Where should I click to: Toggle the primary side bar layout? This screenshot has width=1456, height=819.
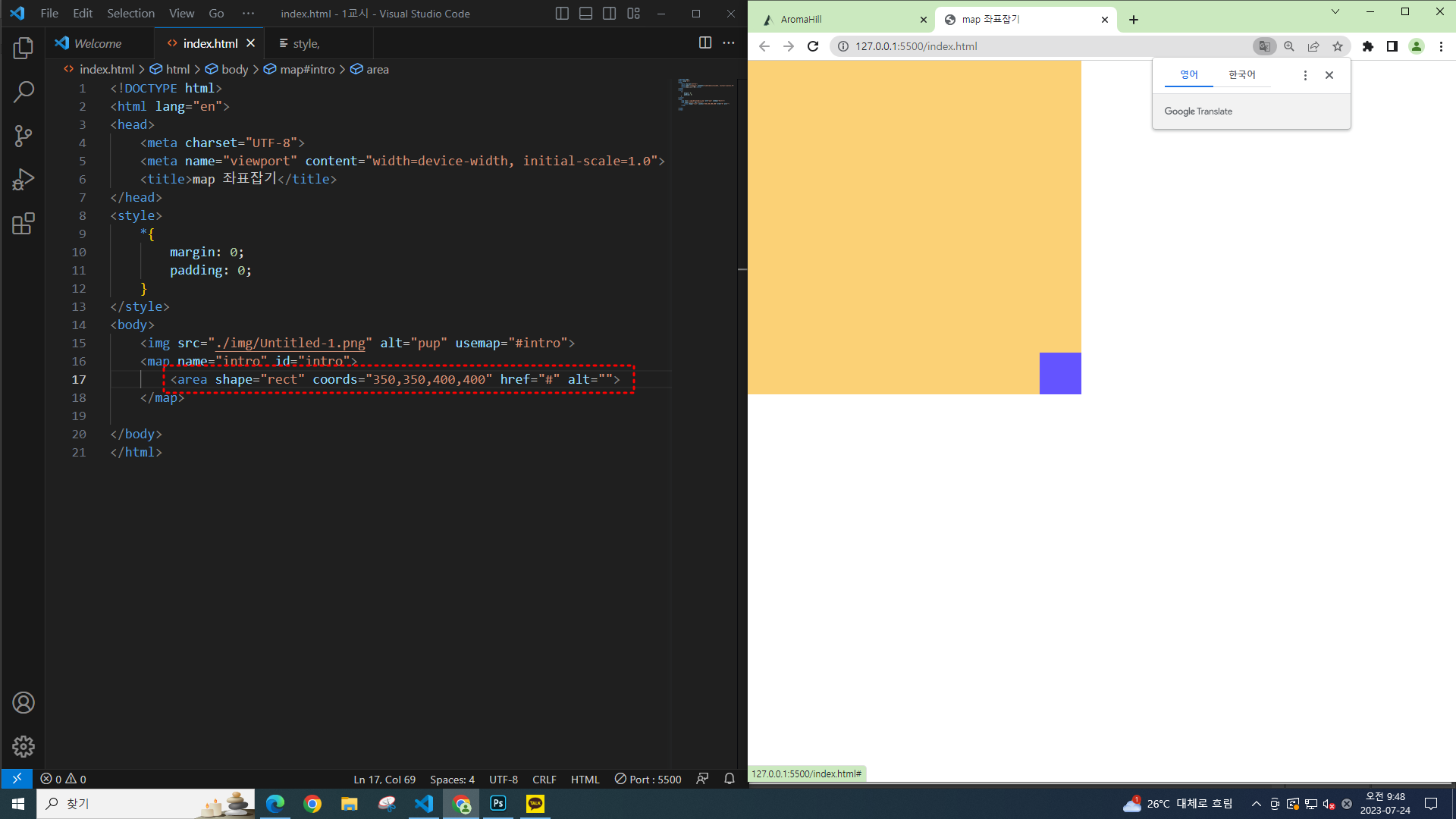562,14
